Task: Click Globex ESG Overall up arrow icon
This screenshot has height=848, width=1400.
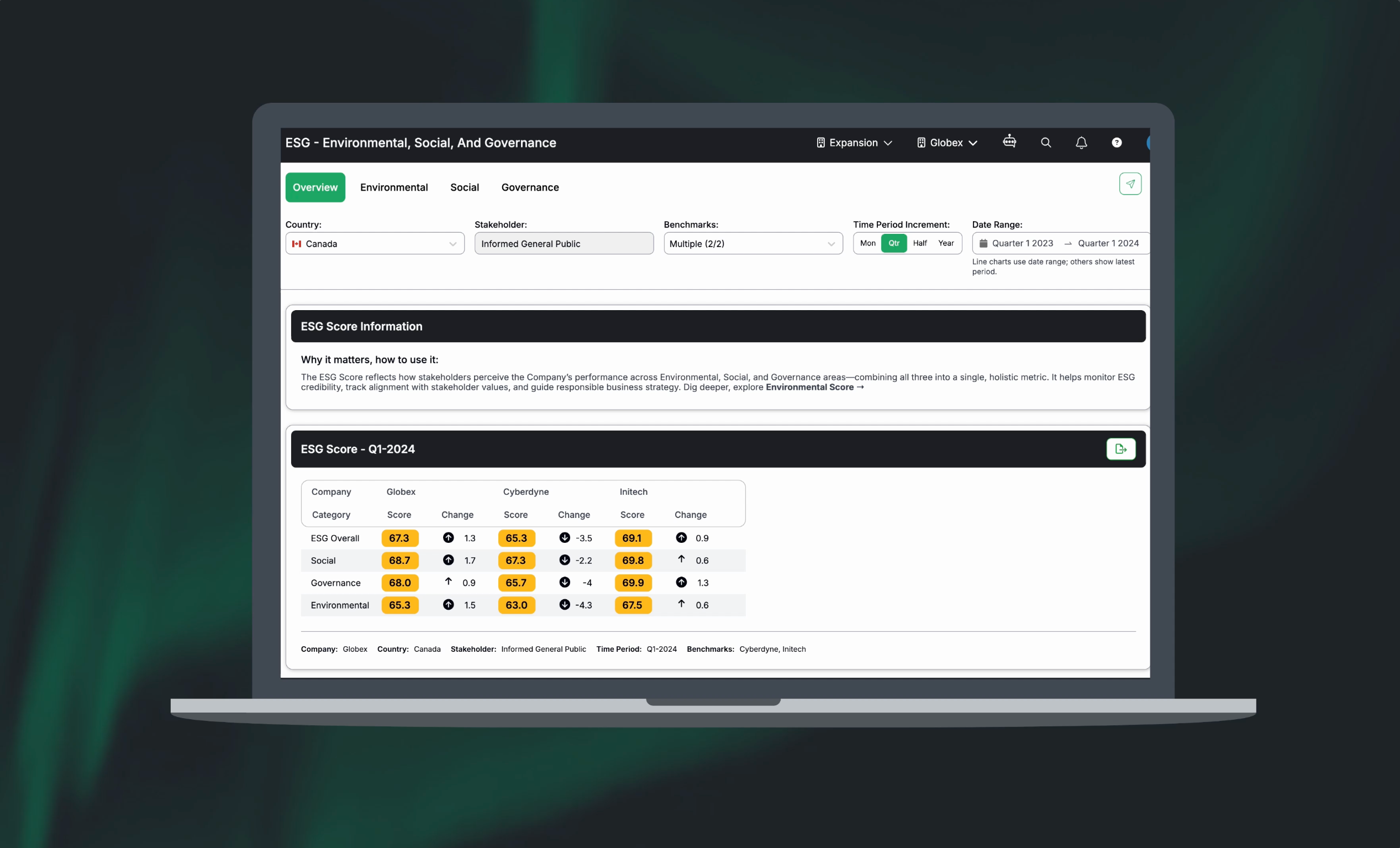Action: (x=448, y=538)
